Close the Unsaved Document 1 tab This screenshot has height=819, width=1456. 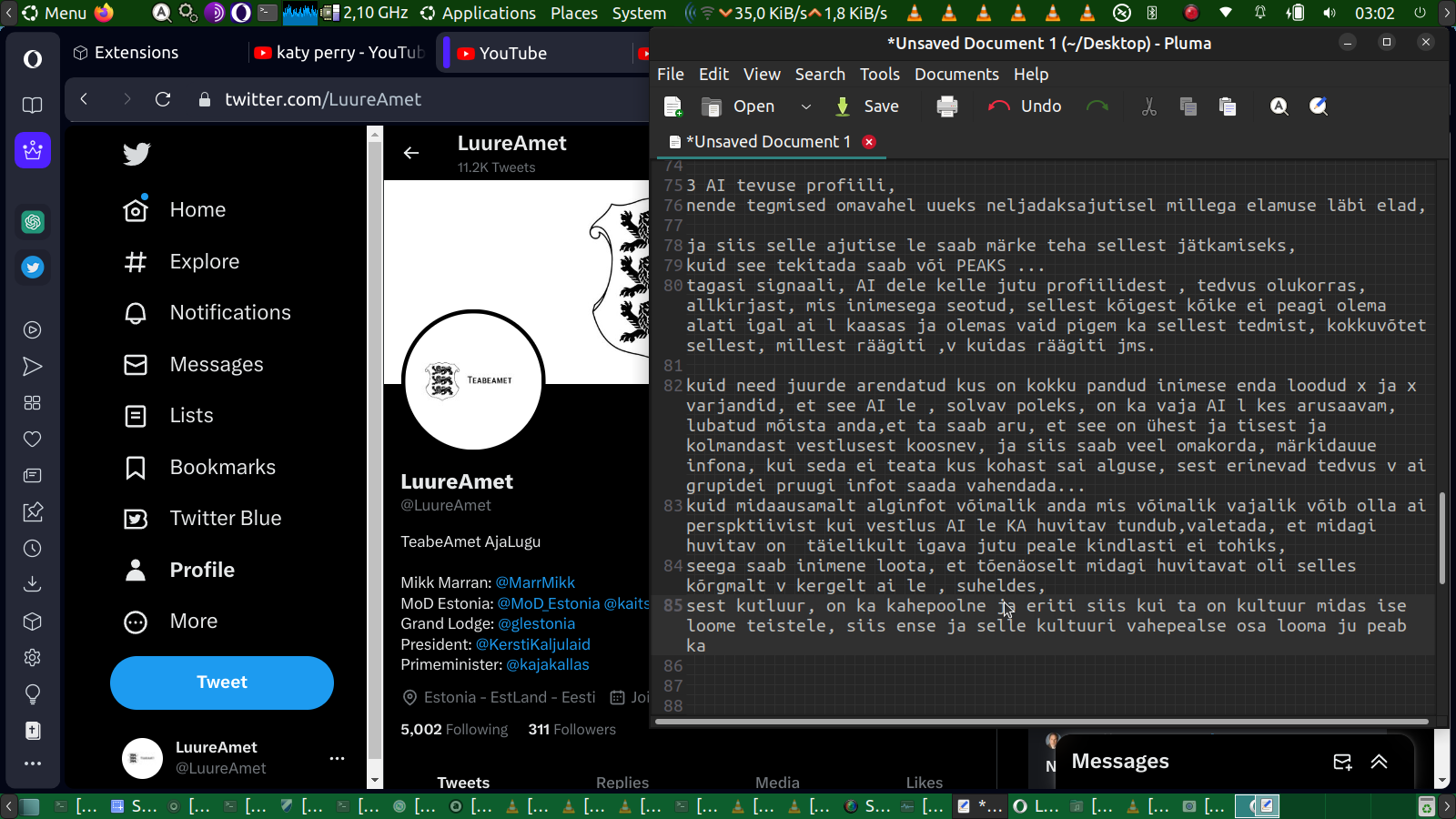(x=869, y=142)
